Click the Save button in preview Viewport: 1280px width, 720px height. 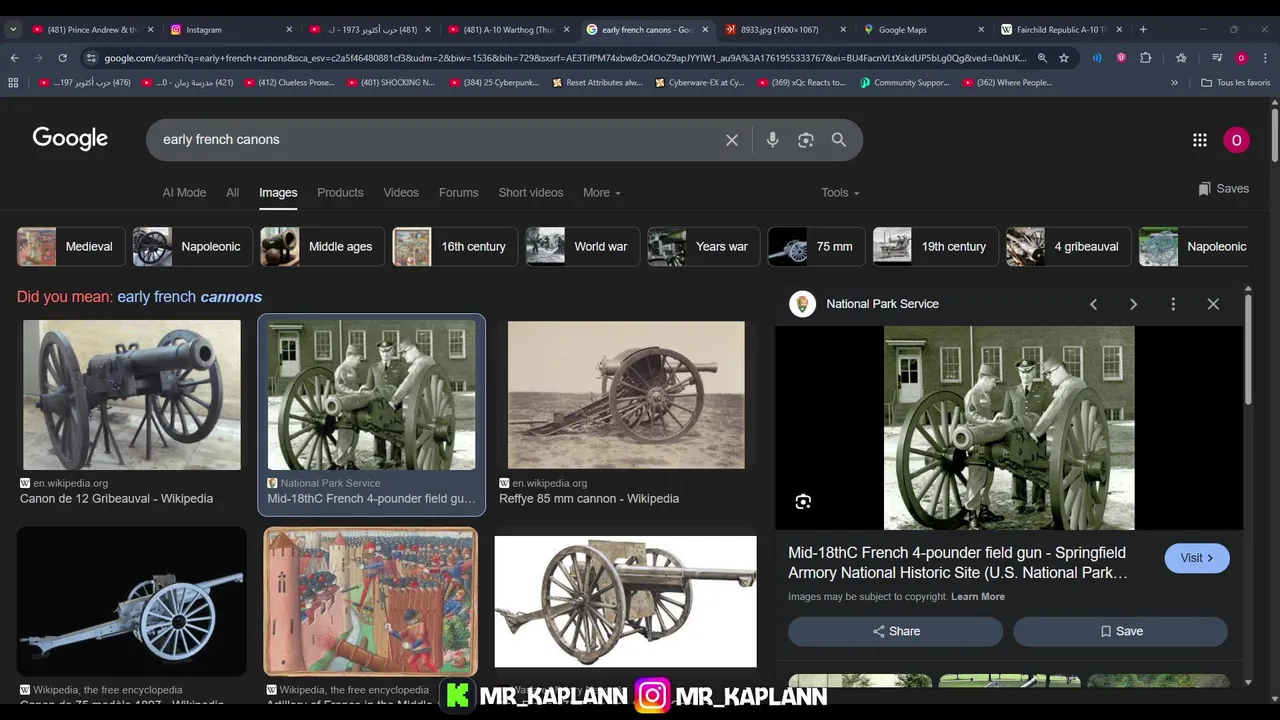point(1121,631)
